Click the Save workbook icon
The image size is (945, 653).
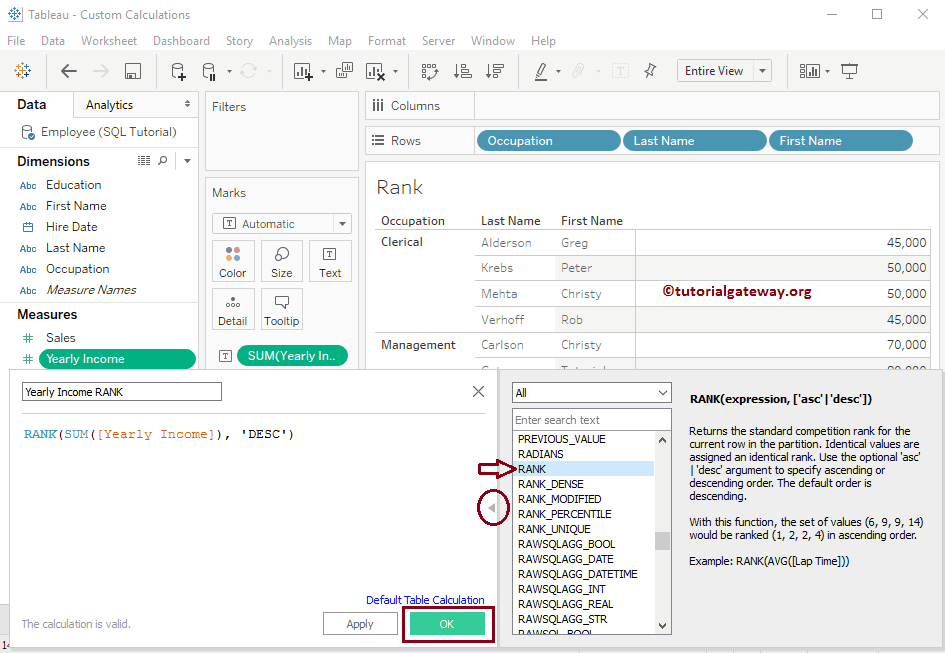point(132,71)
